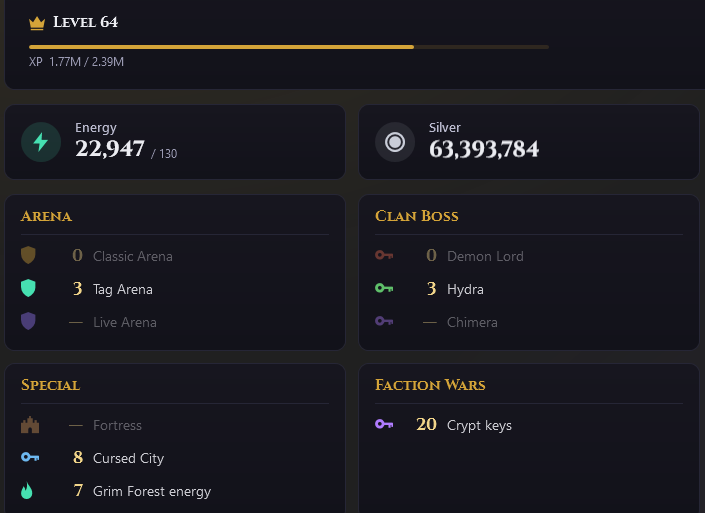Select the Tag Arena label

(123, 290)
